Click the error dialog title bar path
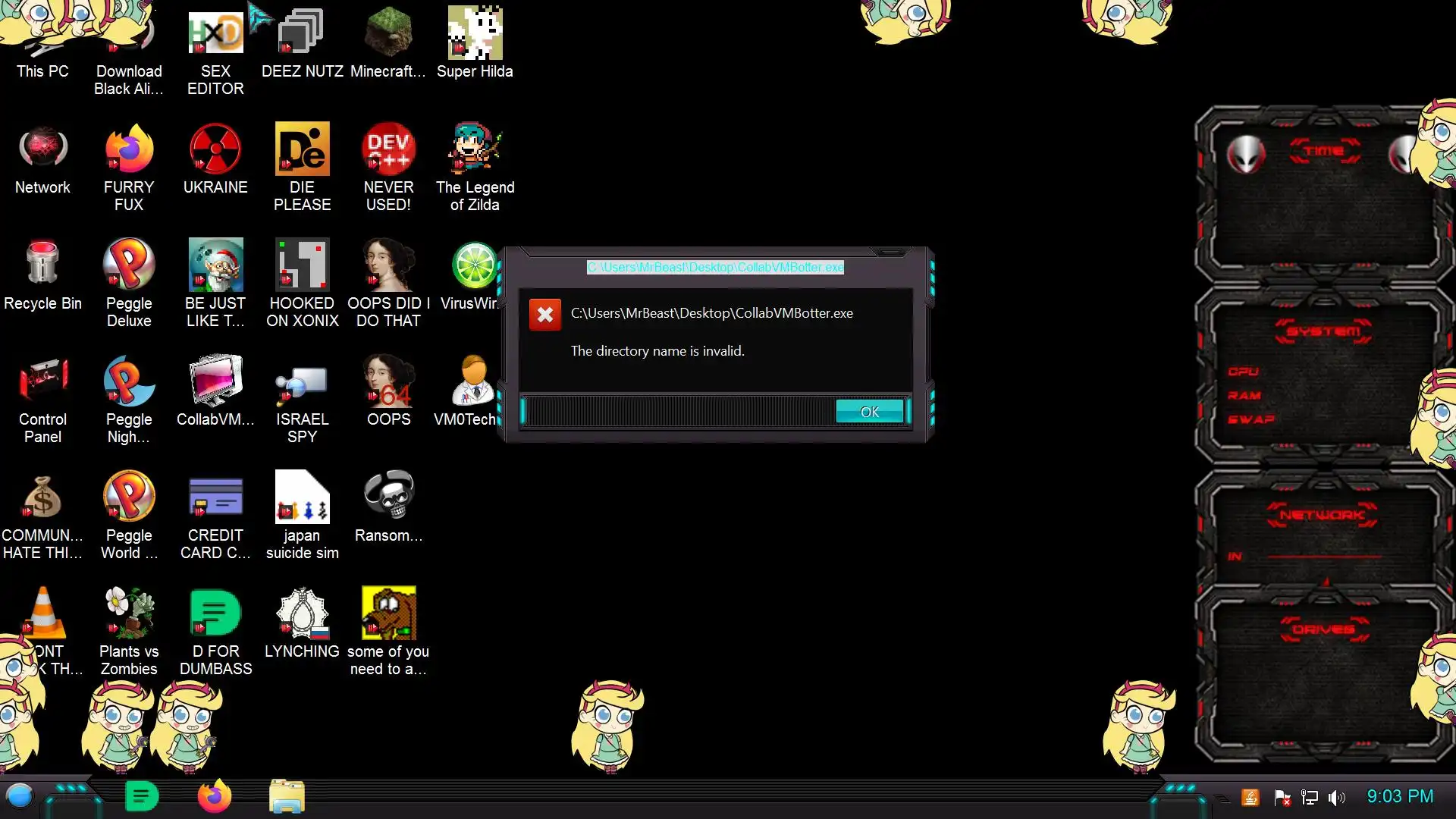 [715, 267]
